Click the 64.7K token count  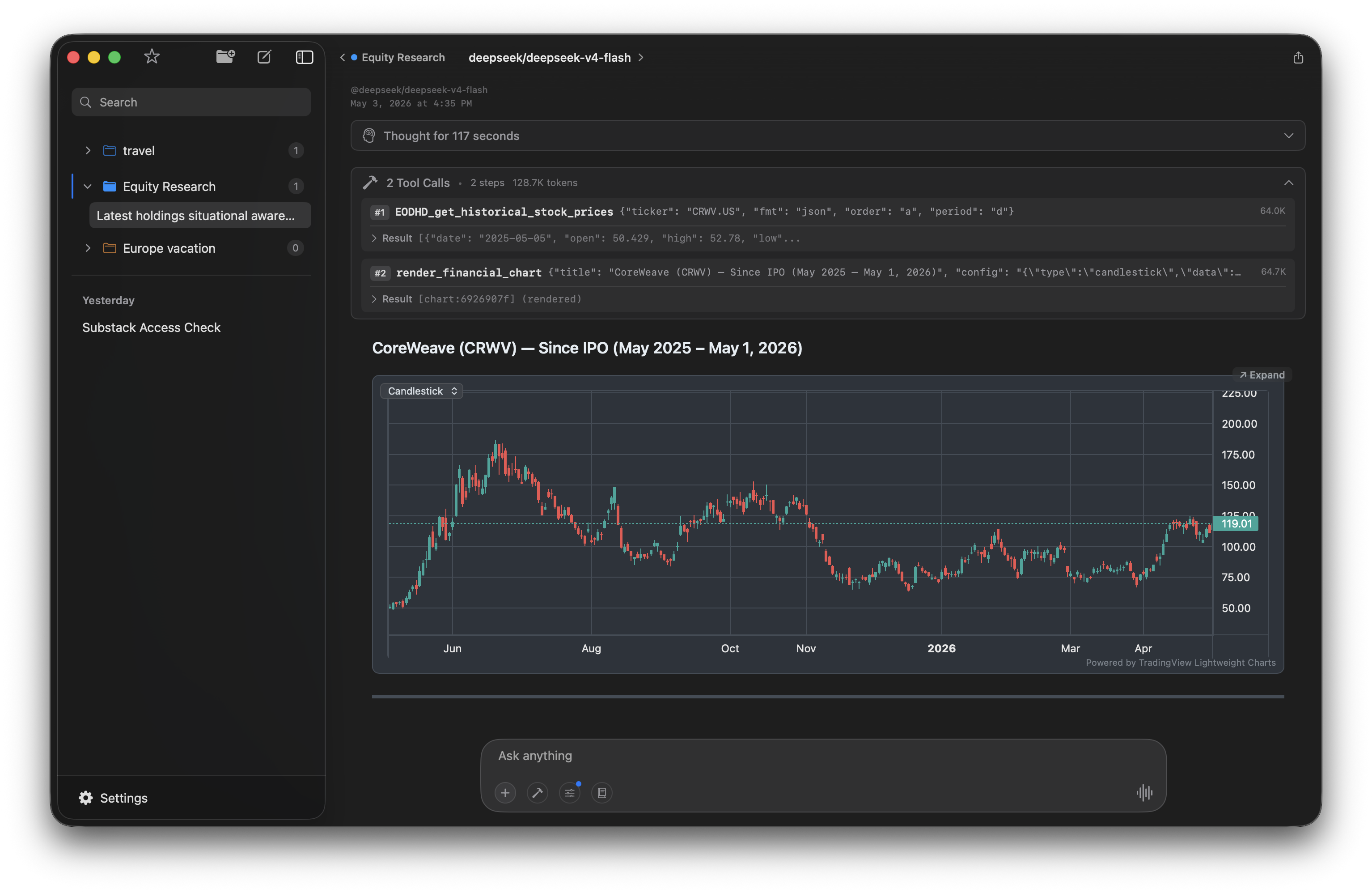[1273, 271]
